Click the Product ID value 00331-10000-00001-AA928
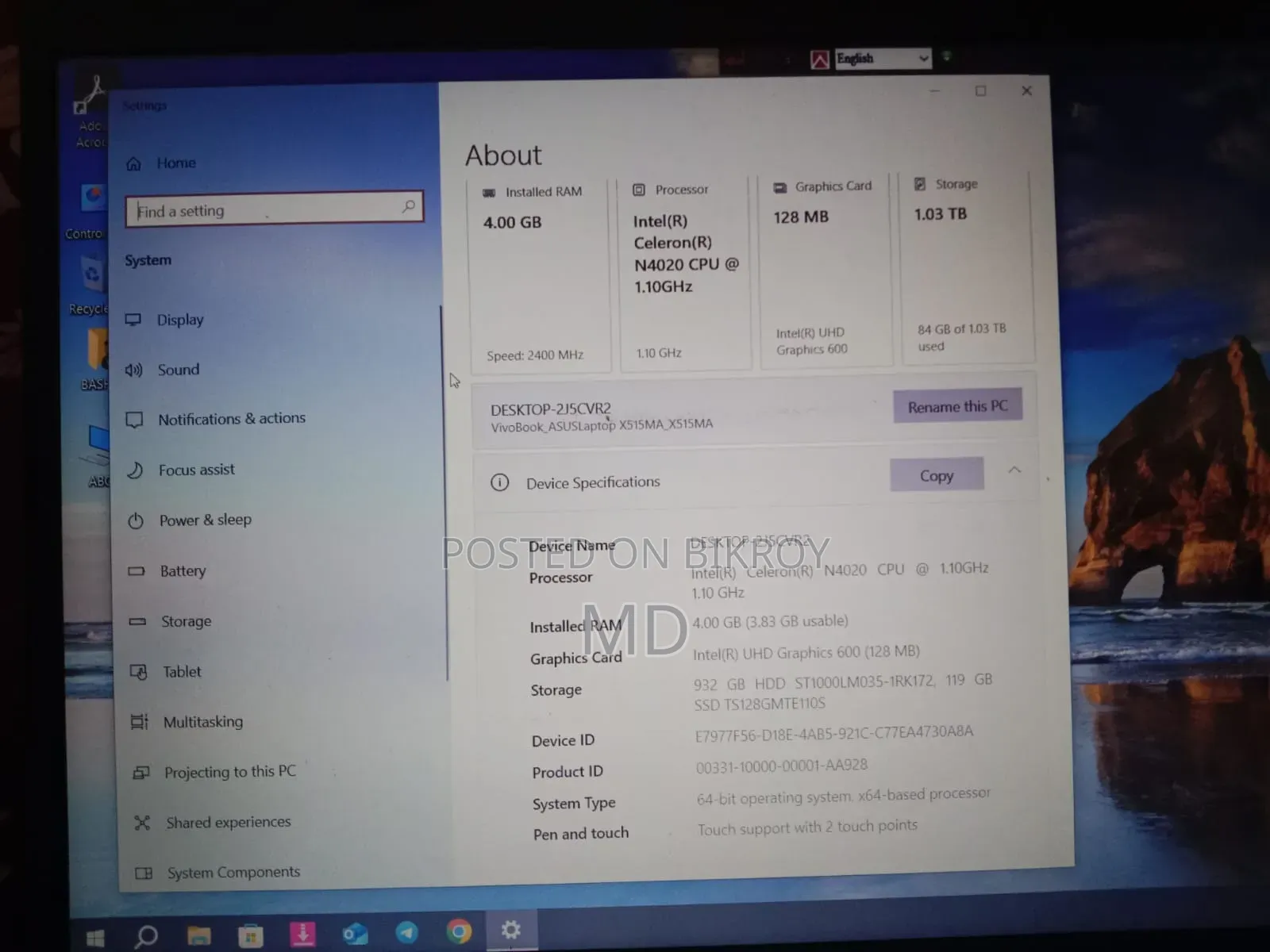The image size is (1270, 952). [782, 766]
